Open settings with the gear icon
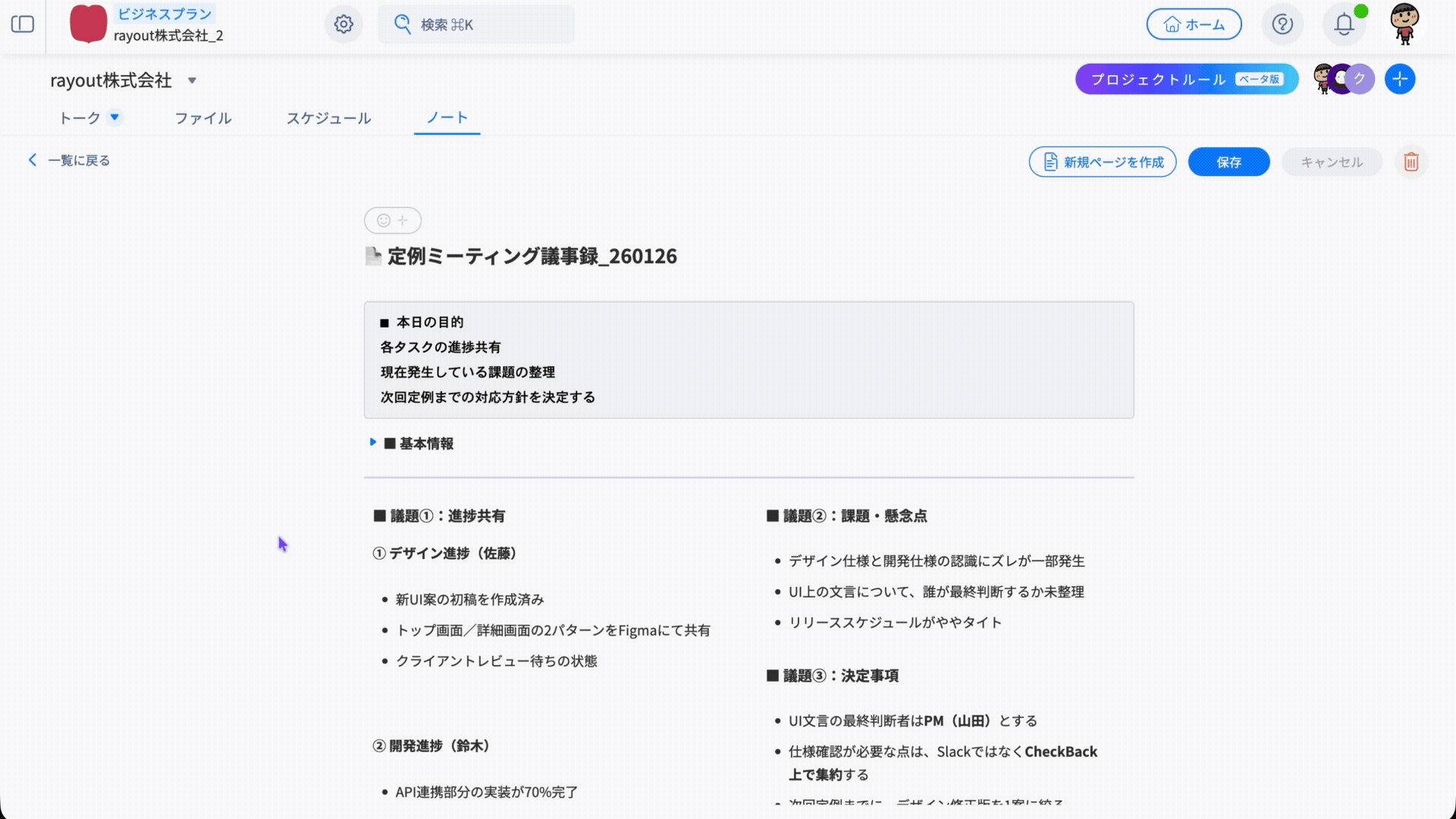 344,24
